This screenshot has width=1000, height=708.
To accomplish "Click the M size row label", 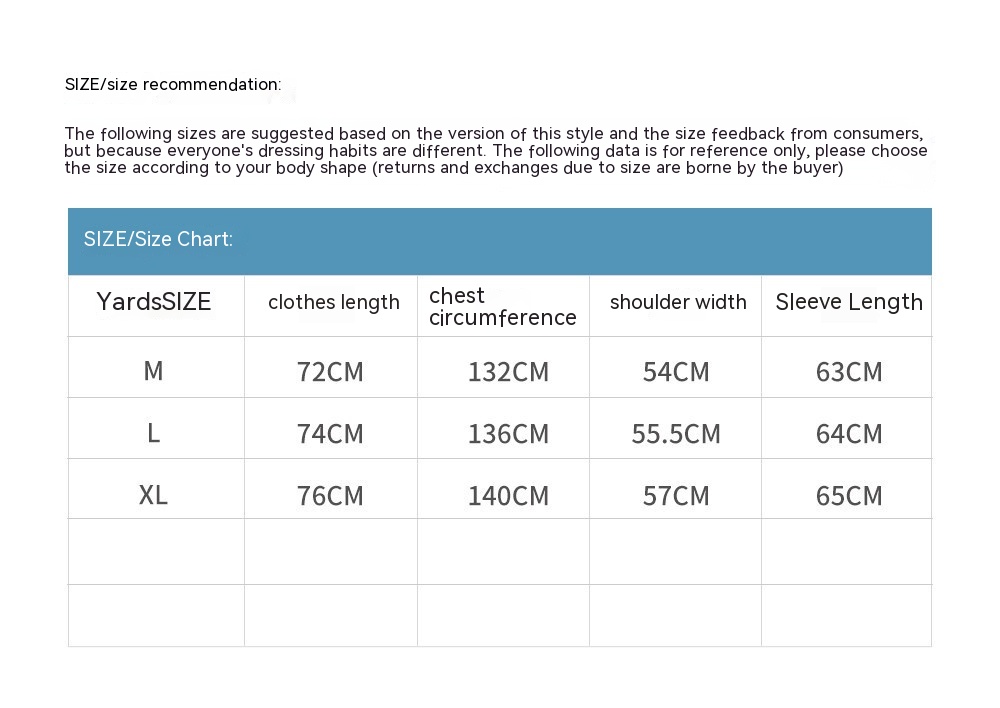I will pos(153,371).
